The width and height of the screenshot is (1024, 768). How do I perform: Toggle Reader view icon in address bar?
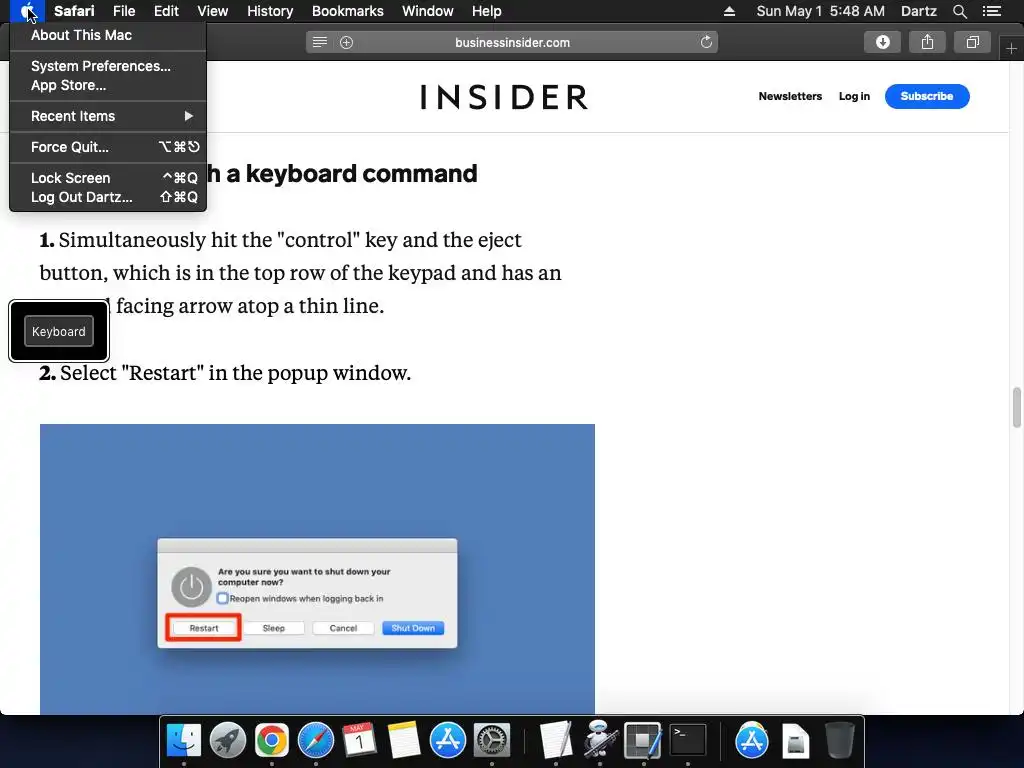click(x=319, y=42)
